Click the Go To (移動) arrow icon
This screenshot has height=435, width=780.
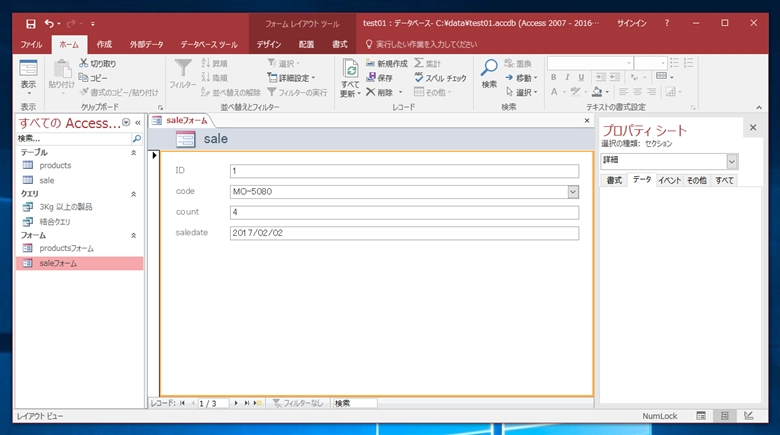click(x=509, y=78)
